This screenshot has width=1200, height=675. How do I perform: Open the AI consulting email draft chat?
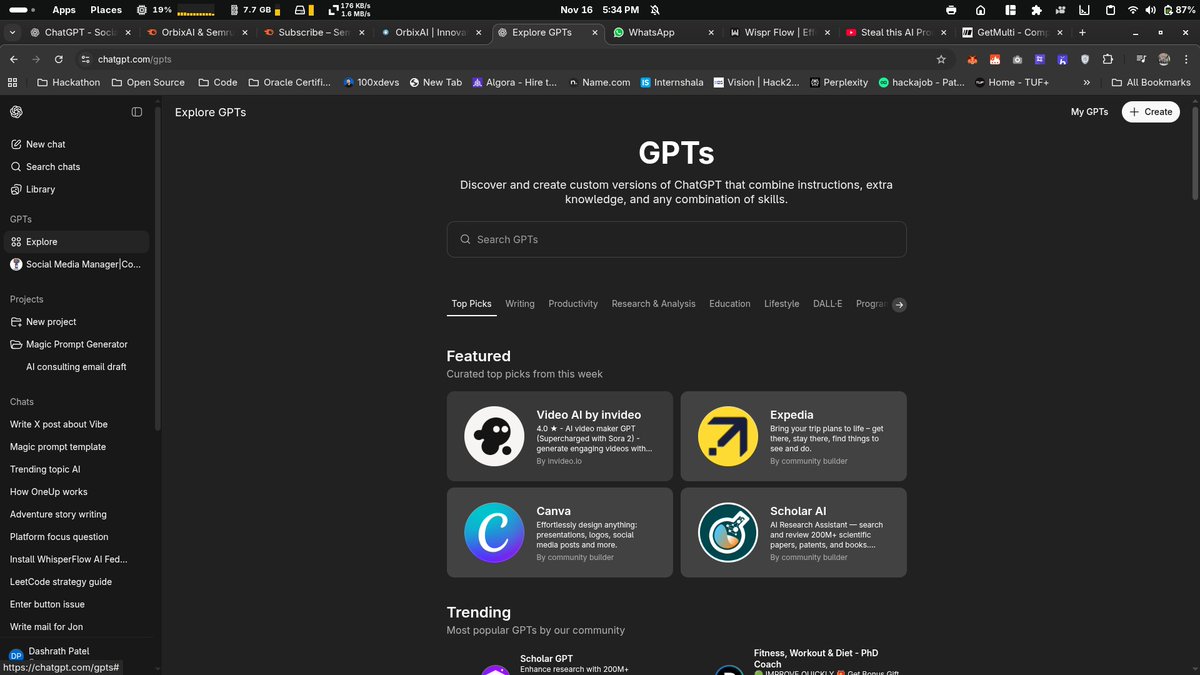(76, 367)
